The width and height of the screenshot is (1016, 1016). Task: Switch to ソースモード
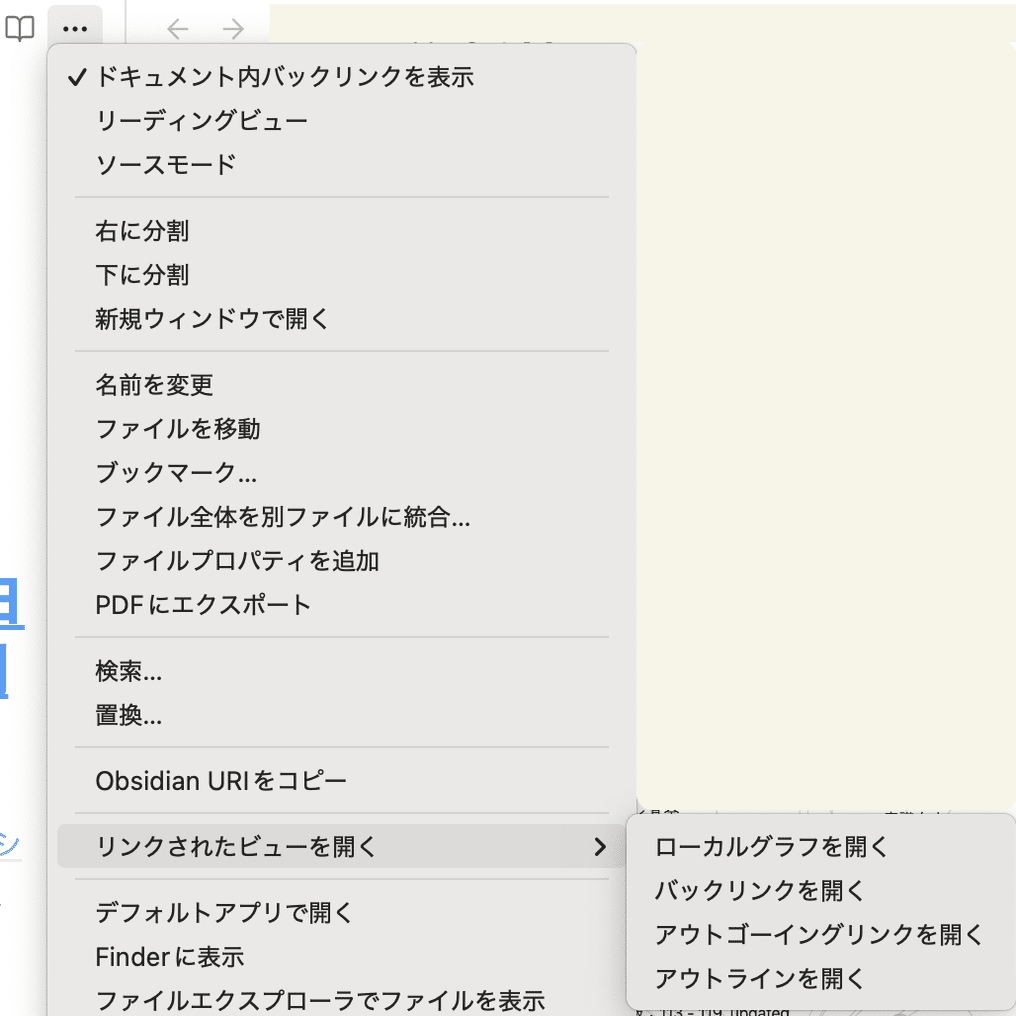(x=166, y=165)
